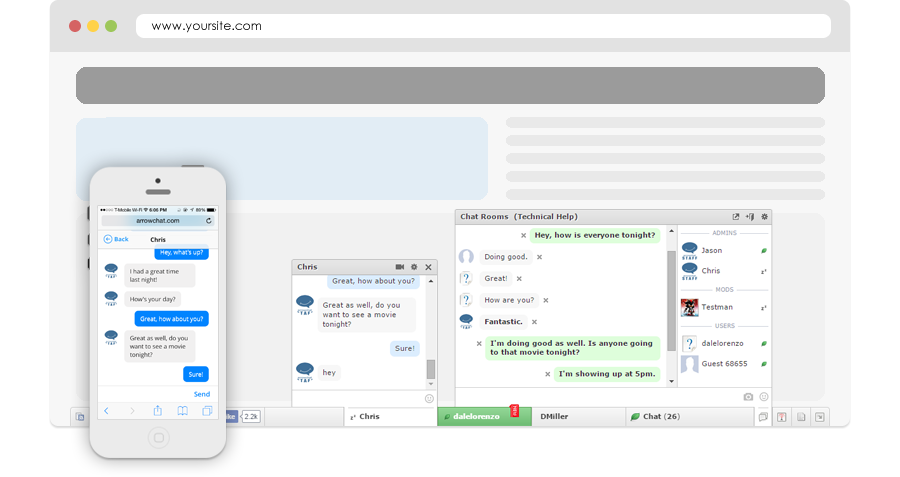Click the up arrow on the Chat Rooms scrollbar
This screenshot has height=477, width=900.
point(671,231)
